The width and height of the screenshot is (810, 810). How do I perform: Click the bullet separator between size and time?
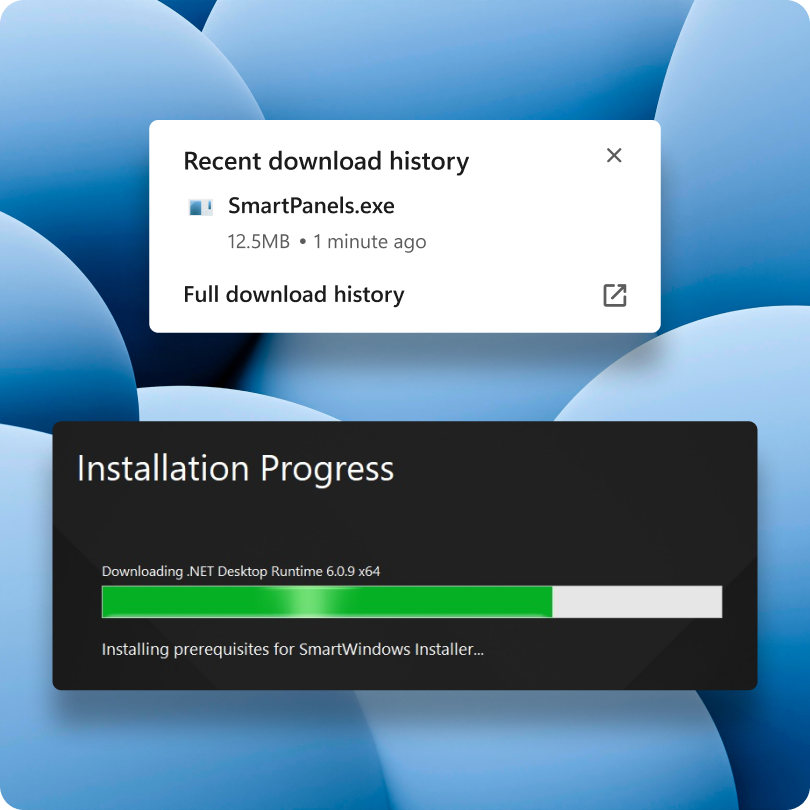coord(303,241)
